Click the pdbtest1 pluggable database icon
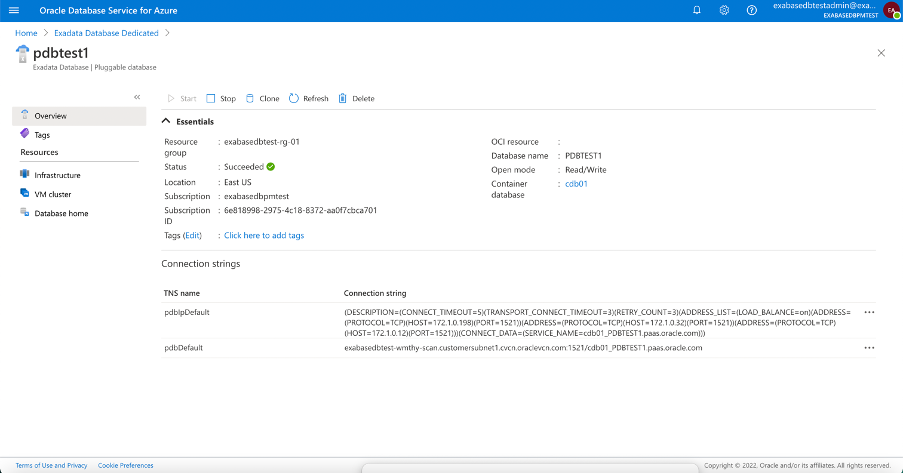This screenshot has width=904, height=474. pyautogui.click(x=22, y=54)
